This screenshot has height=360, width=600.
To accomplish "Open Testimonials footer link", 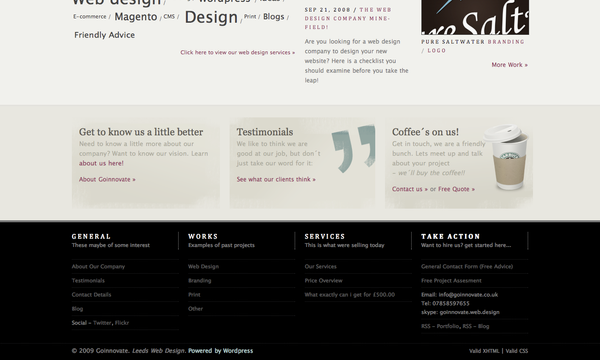I will coord(88,281).
